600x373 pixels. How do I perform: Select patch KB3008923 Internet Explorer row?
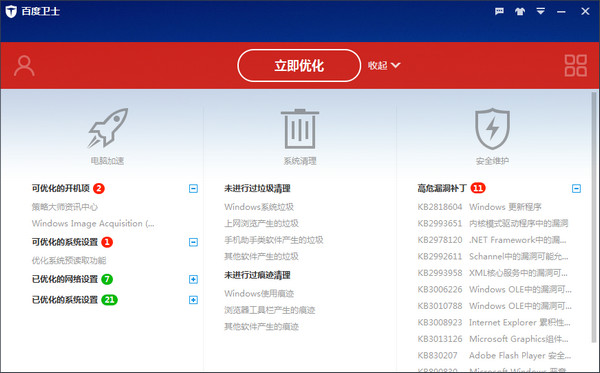click(494, 322)
